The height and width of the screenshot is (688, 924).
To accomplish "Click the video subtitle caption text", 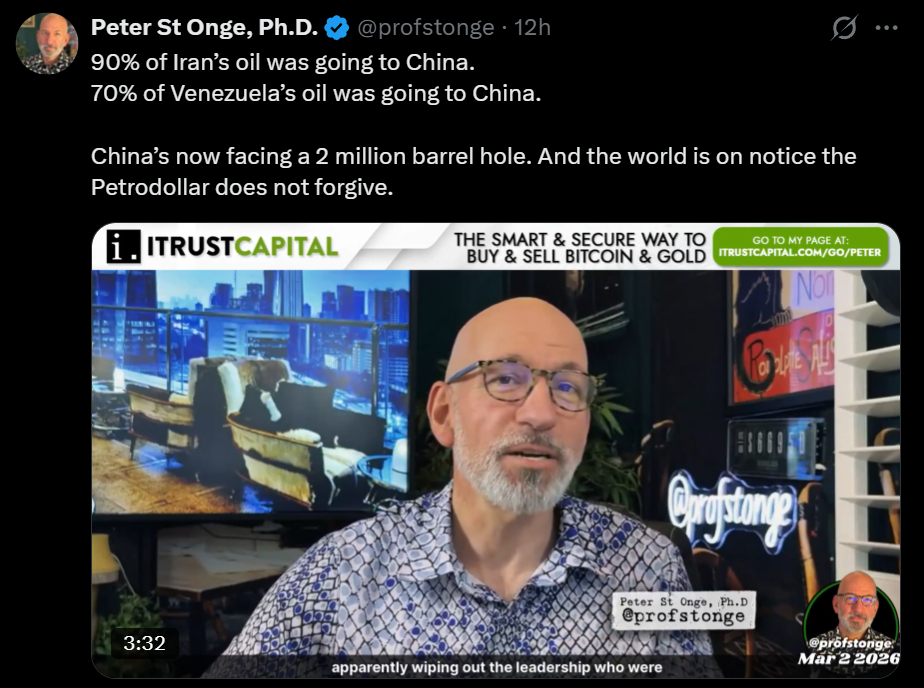I will 496,667.
